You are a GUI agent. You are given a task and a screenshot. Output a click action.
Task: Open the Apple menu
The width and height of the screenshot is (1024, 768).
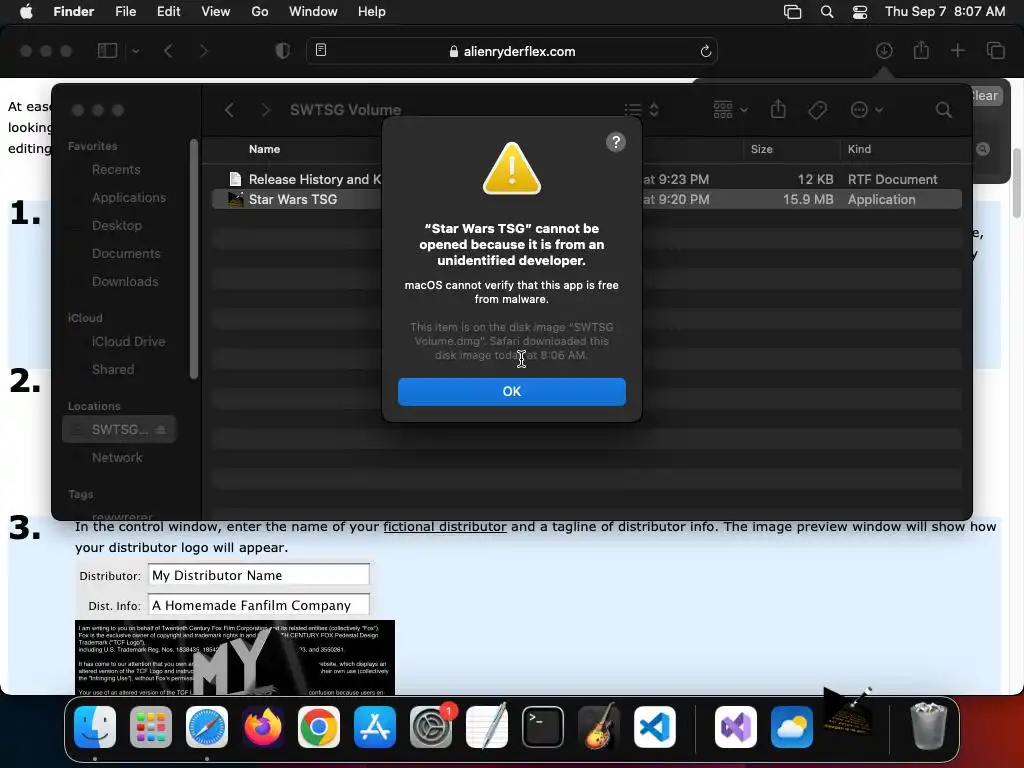click(26, 12)
